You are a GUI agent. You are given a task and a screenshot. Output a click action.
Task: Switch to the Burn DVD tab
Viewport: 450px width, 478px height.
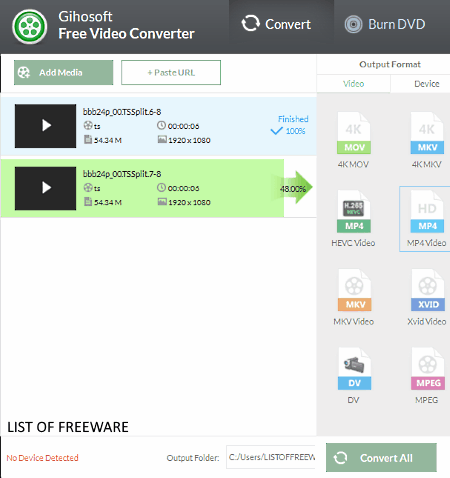(x=385, y=24)
